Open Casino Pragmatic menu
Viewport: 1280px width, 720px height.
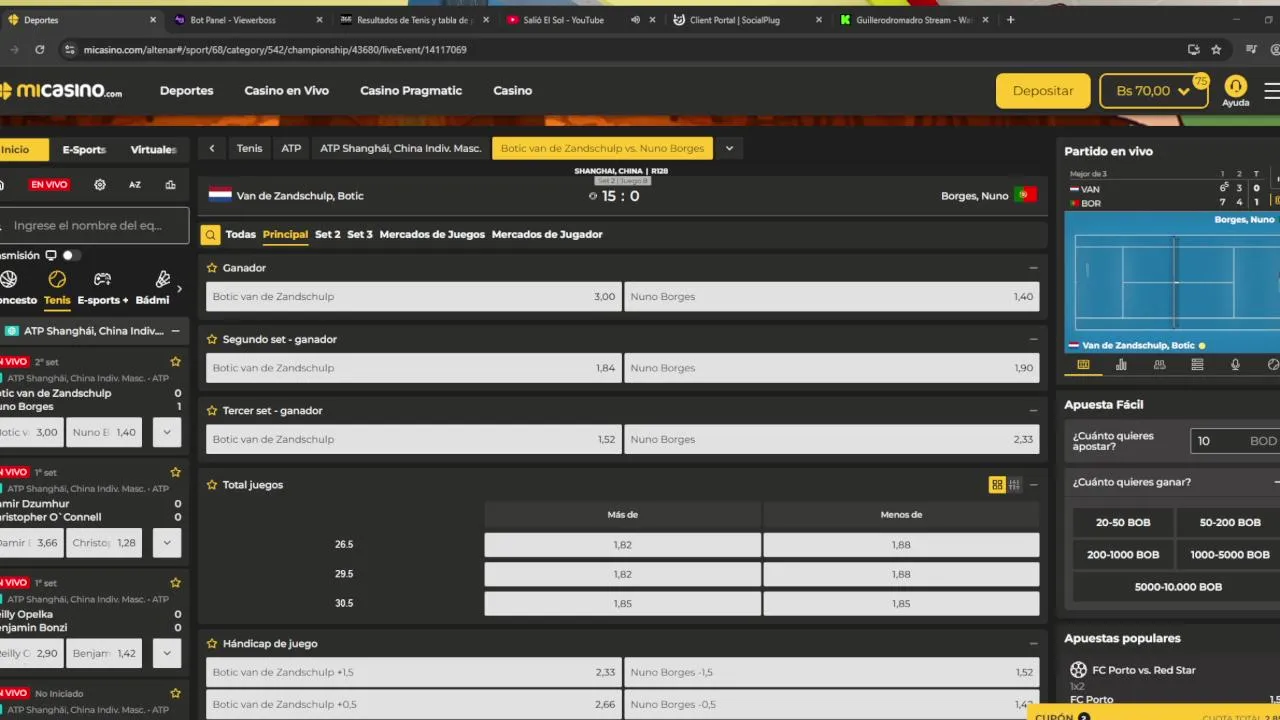click(411, 91)
